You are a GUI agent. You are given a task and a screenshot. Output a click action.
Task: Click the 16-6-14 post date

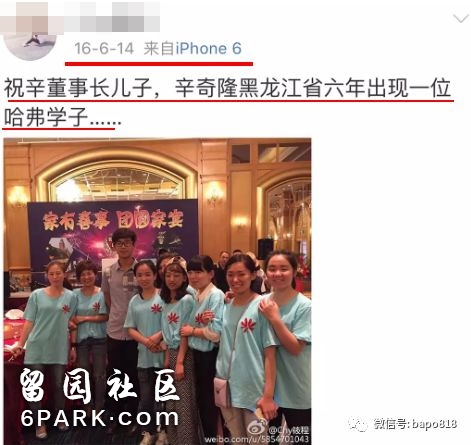(104, 49)
